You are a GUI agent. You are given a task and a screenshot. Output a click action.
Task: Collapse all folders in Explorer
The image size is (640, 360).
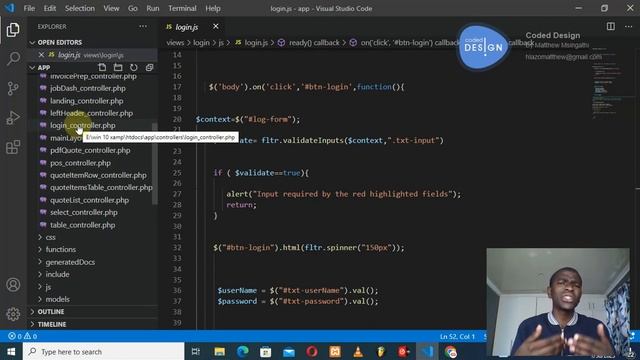[x=149, y=67]
